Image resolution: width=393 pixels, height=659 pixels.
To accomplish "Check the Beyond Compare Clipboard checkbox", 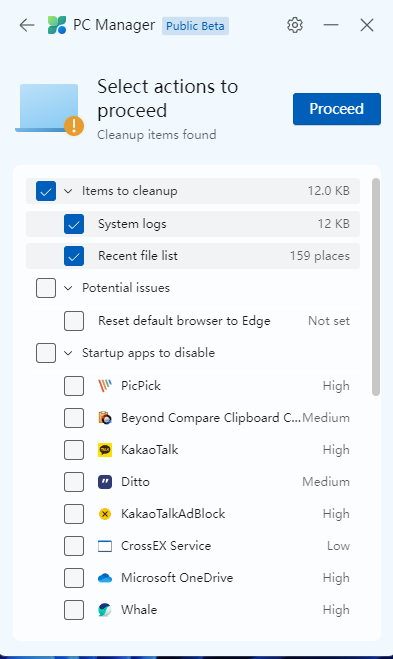I will tap(74, 418).
